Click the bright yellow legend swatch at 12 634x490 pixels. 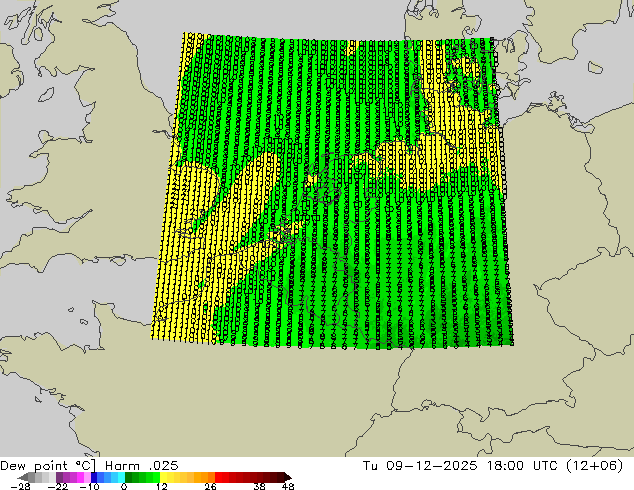163,477
